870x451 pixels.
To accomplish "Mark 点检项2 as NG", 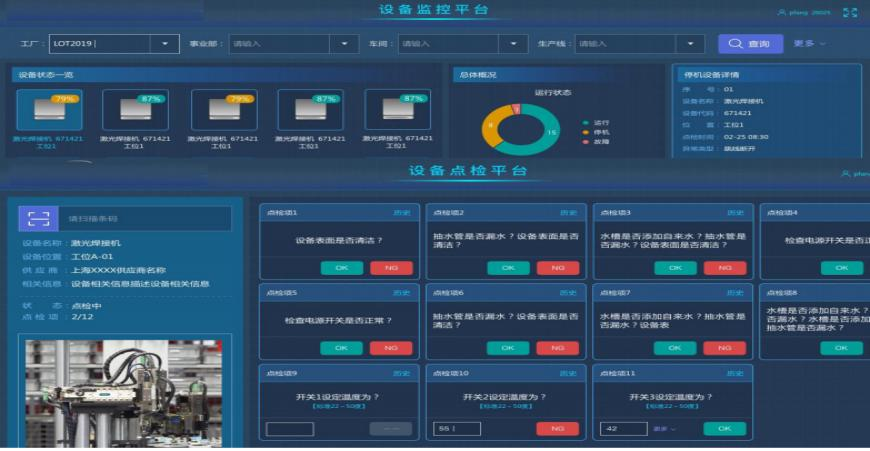I will click(x=557, y=268).
